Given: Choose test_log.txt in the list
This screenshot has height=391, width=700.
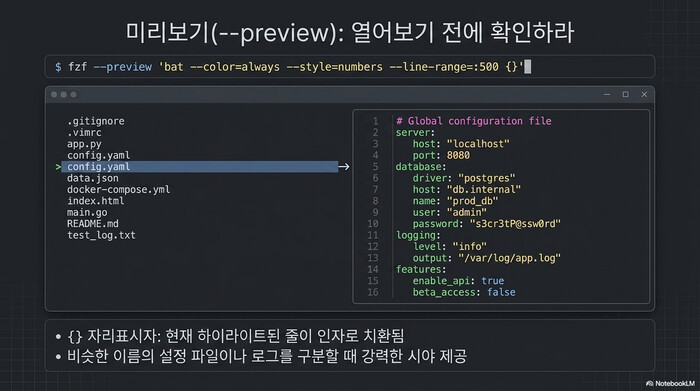Looking at the screenshot, I should (101, 235).
